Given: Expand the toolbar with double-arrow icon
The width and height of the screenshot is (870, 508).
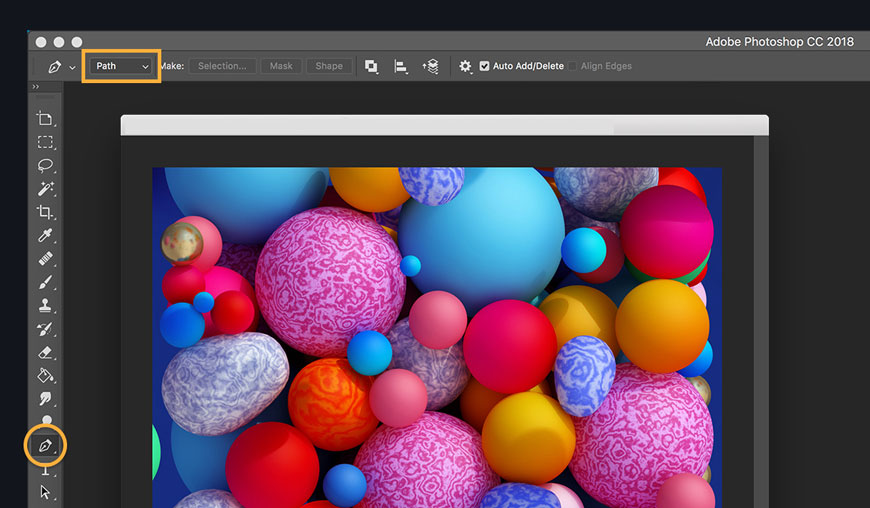Looking at the screenshot, I should click(x=36, y=87).
